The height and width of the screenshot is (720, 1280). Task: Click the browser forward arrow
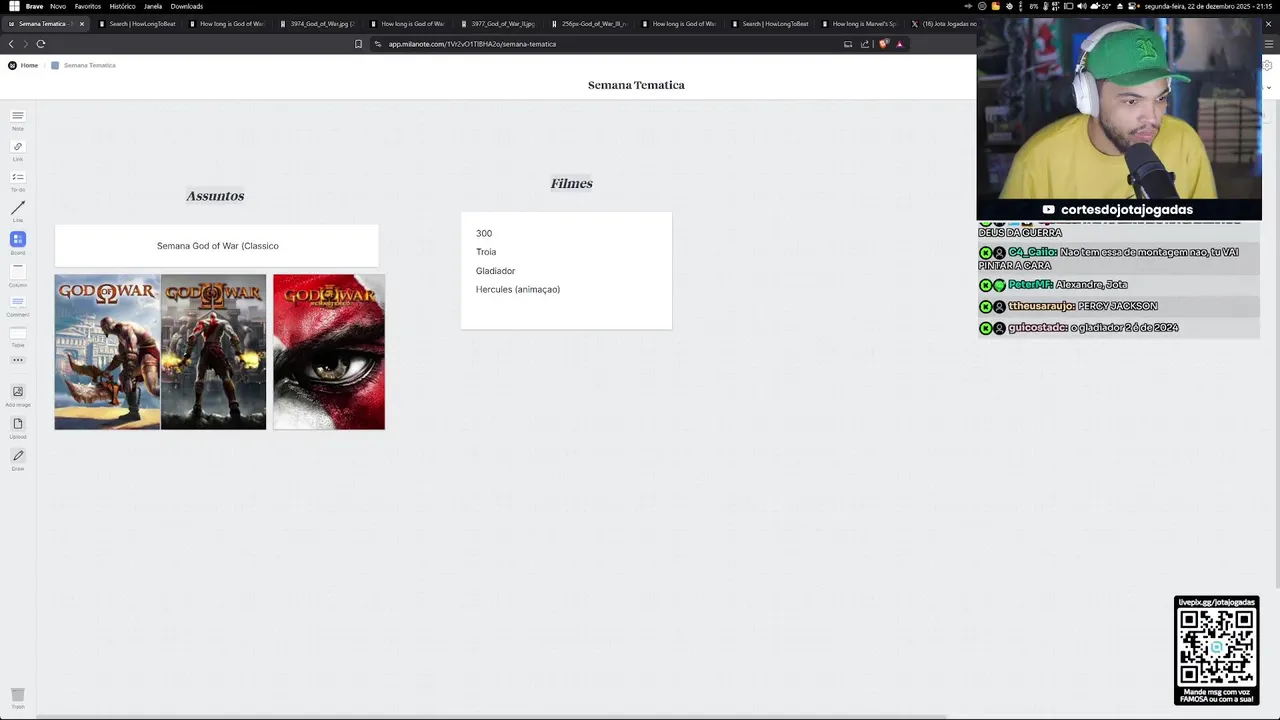(x=25, y=44)
